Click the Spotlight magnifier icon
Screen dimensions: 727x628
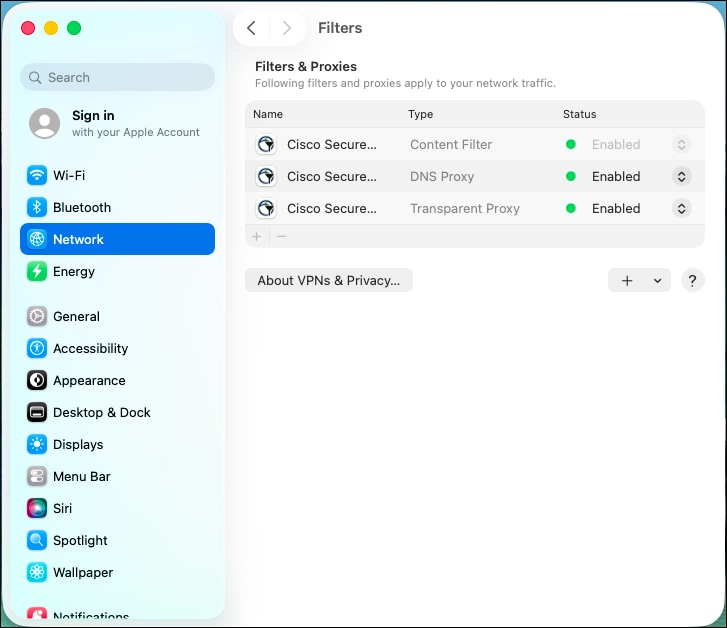(x=37, y=540)
